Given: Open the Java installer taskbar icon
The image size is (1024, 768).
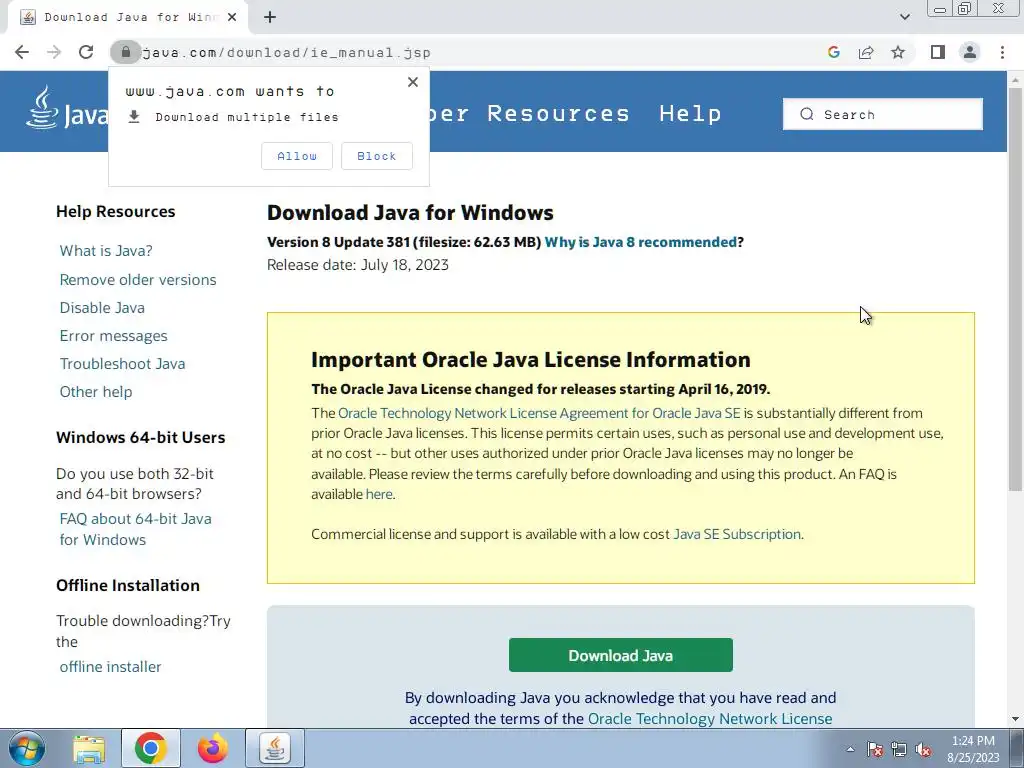Looking at the screenshot, I should coord(275,748).
